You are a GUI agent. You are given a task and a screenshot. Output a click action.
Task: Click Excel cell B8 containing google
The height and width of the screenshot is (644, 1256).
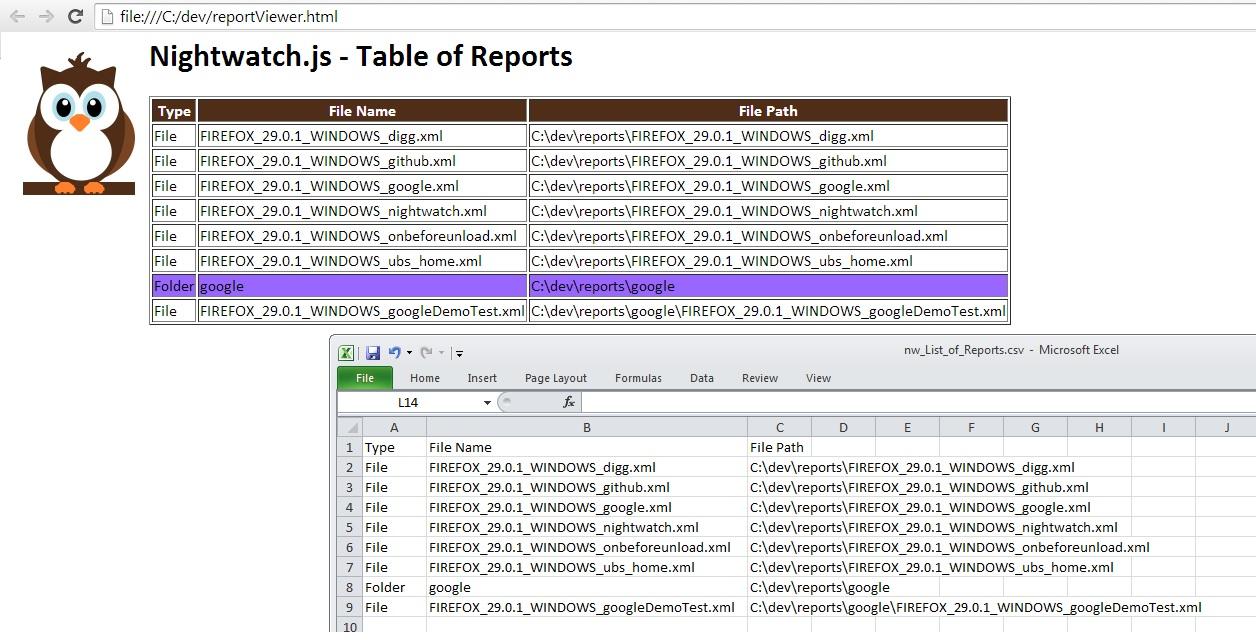tap(587, 587)
